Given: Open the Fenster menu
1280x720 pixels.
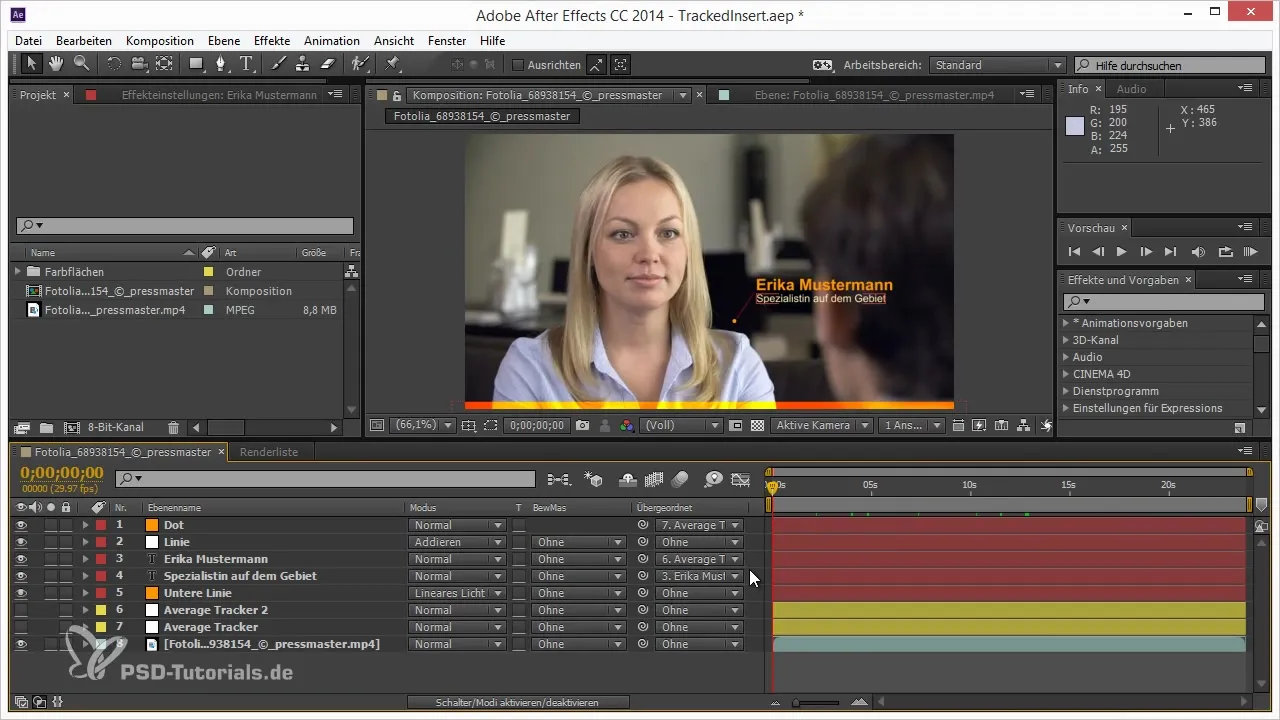Looking at the screenshot, I should (447, 41).
